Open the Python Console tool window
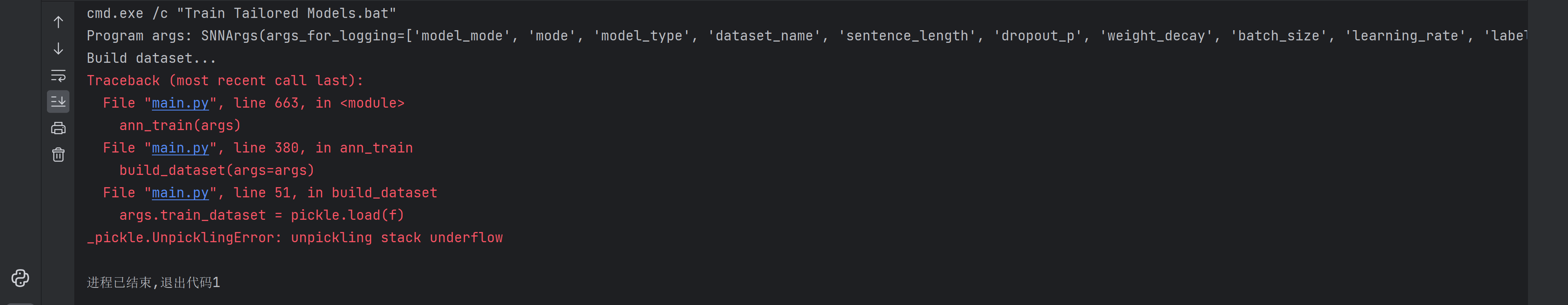The width and height of the screenshot is (1568, 305). [20, 278]
